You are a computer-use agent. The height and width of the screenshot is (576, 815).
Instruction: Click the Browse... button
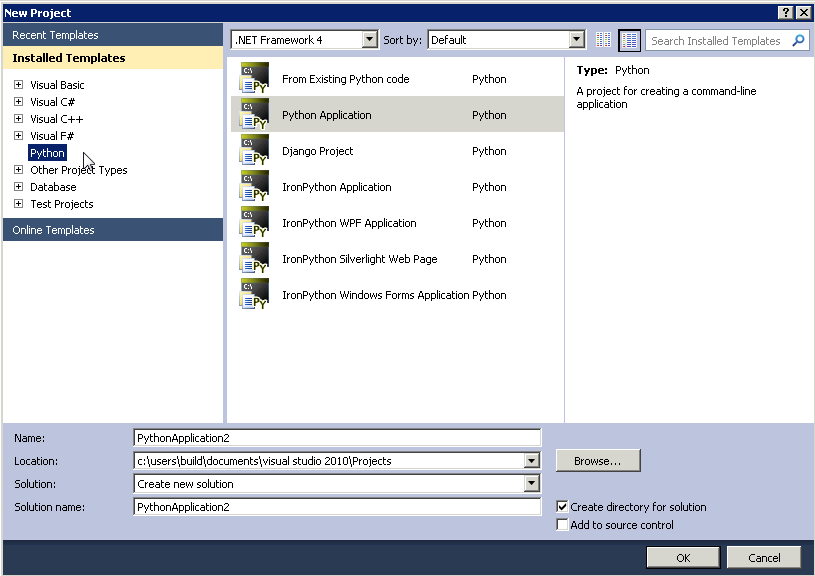click(598, 461)
